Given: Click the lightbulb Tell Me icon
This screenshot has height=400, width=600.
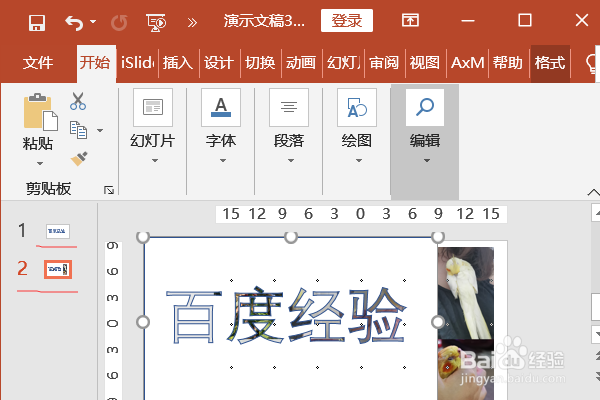Looking at the screenshot, I should [x=592, y=64].
